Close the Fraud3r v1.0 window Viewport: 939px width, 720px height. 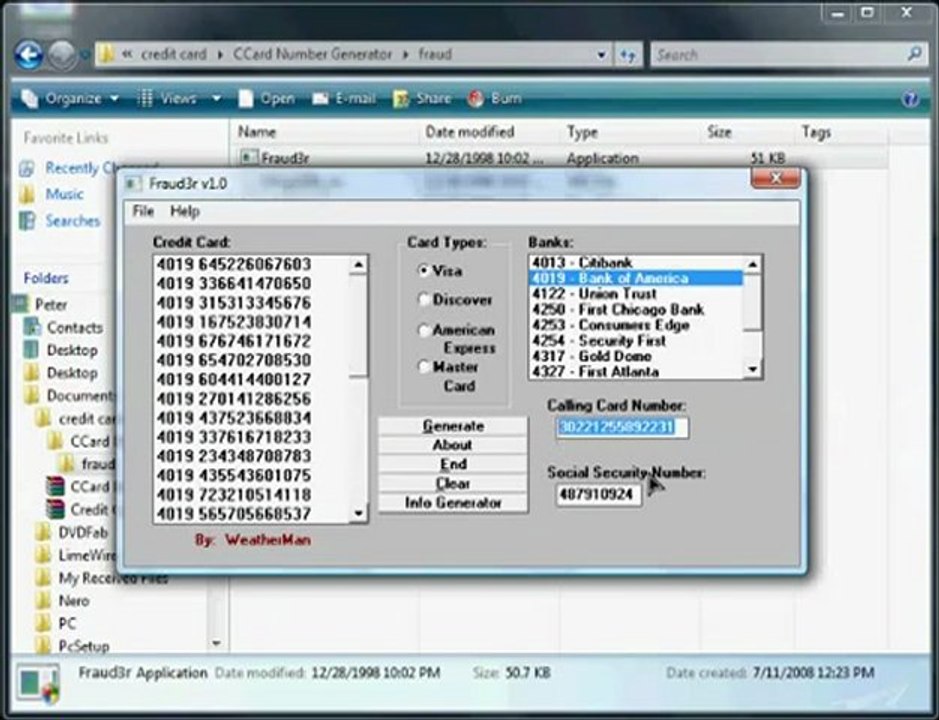(776, 178)
